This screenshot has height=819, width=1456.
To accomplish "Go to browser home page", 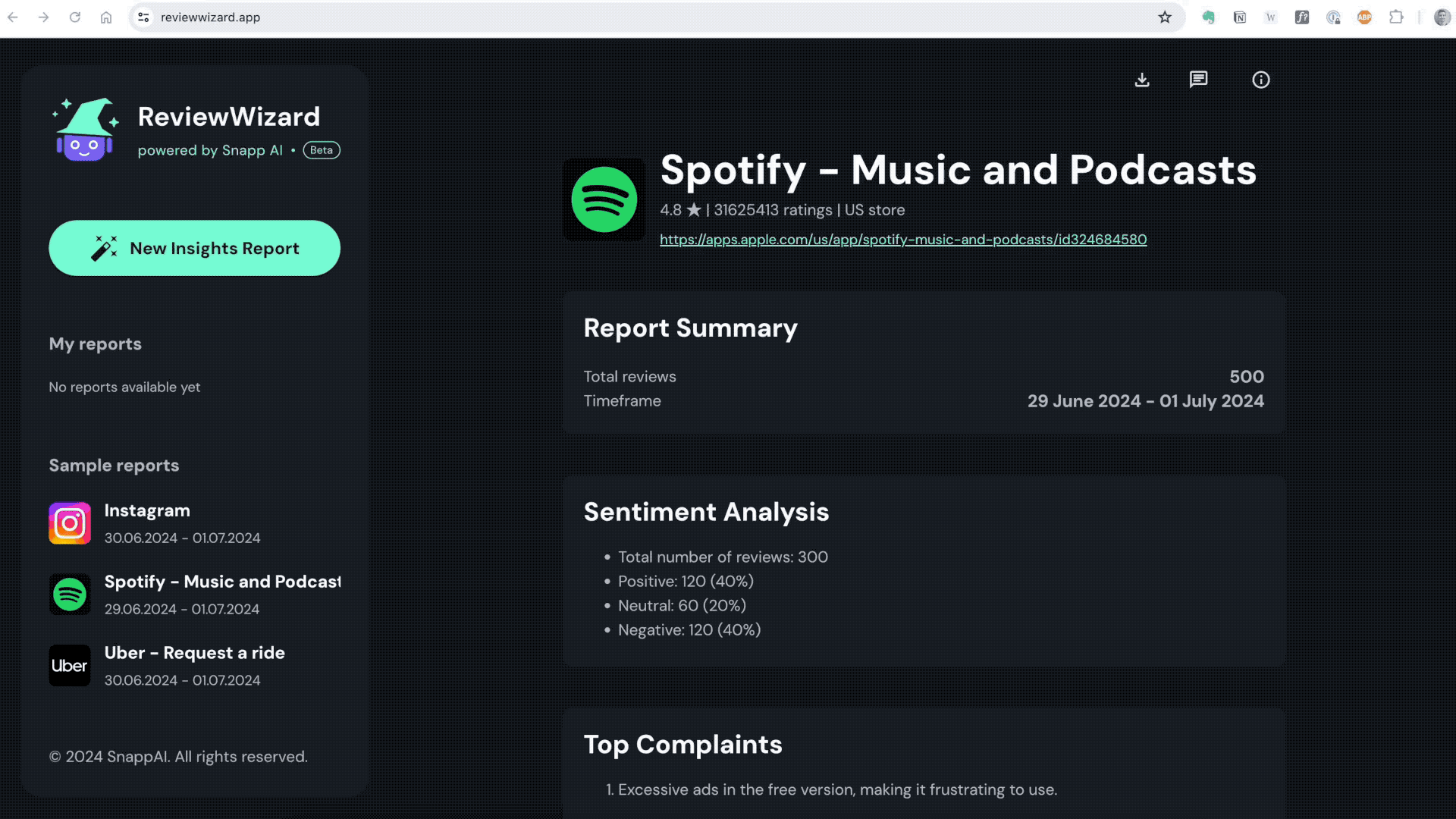I will tap(106, 17).
